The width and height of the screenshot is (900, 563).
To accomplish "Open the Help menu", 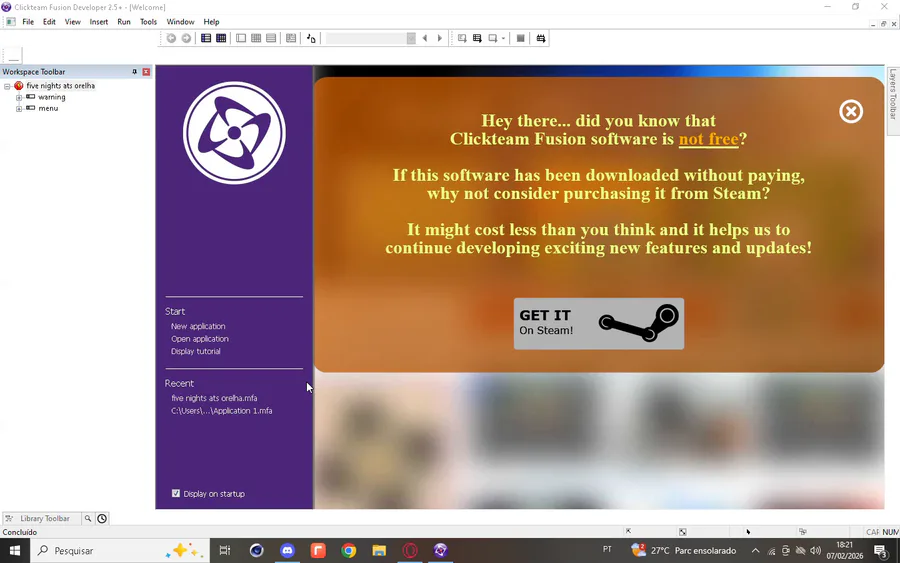I will click(211, 22).
